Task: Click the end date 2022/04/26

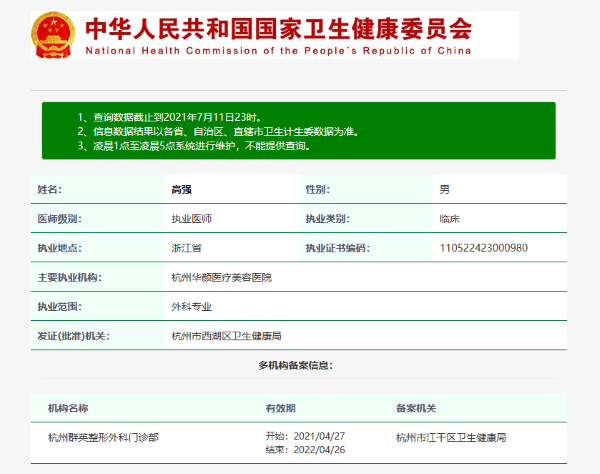Action: point(319,450)
